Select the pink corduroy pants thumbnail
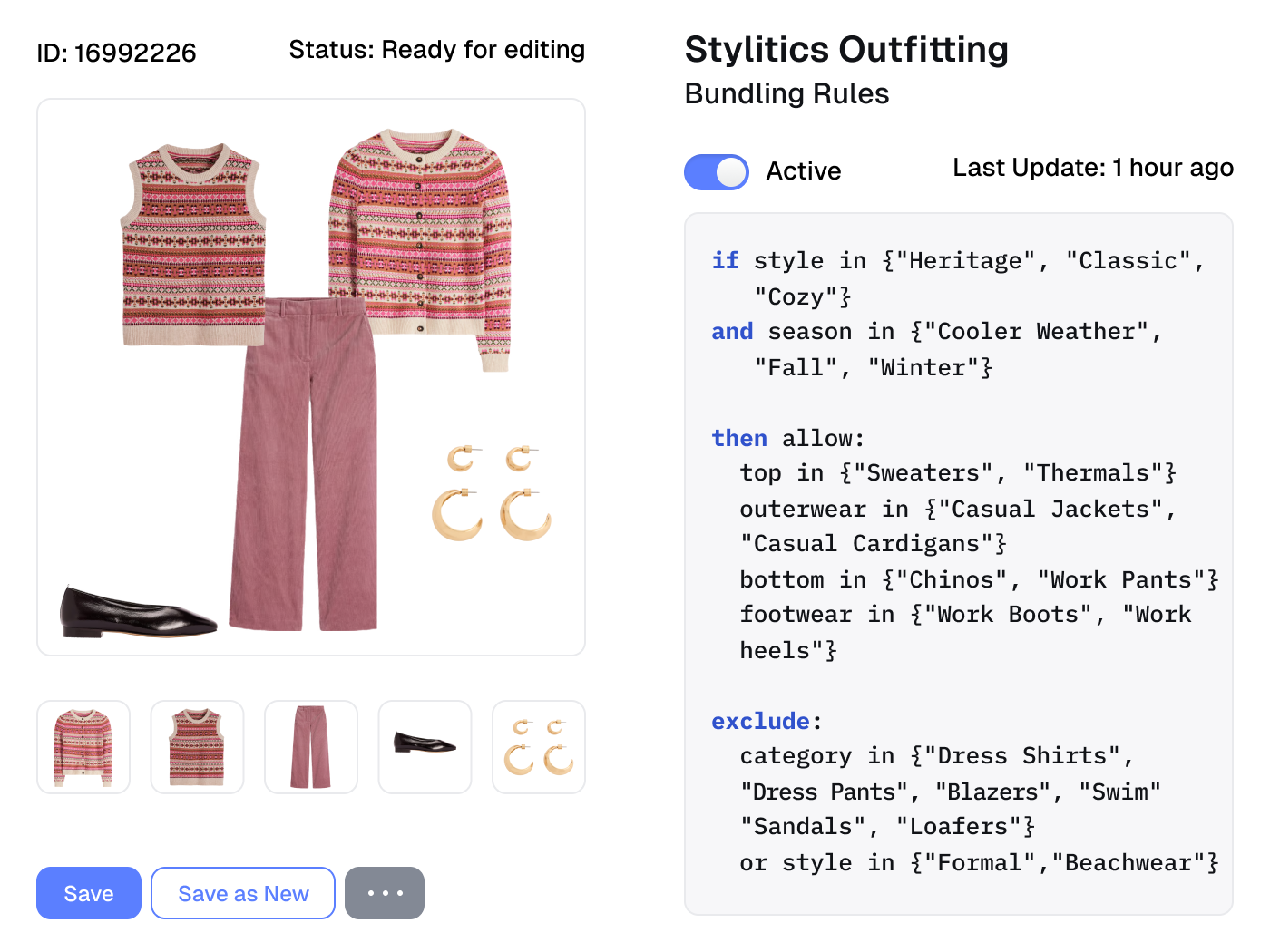Viewport: 1270px width, 952px height. tap(311, 747)
